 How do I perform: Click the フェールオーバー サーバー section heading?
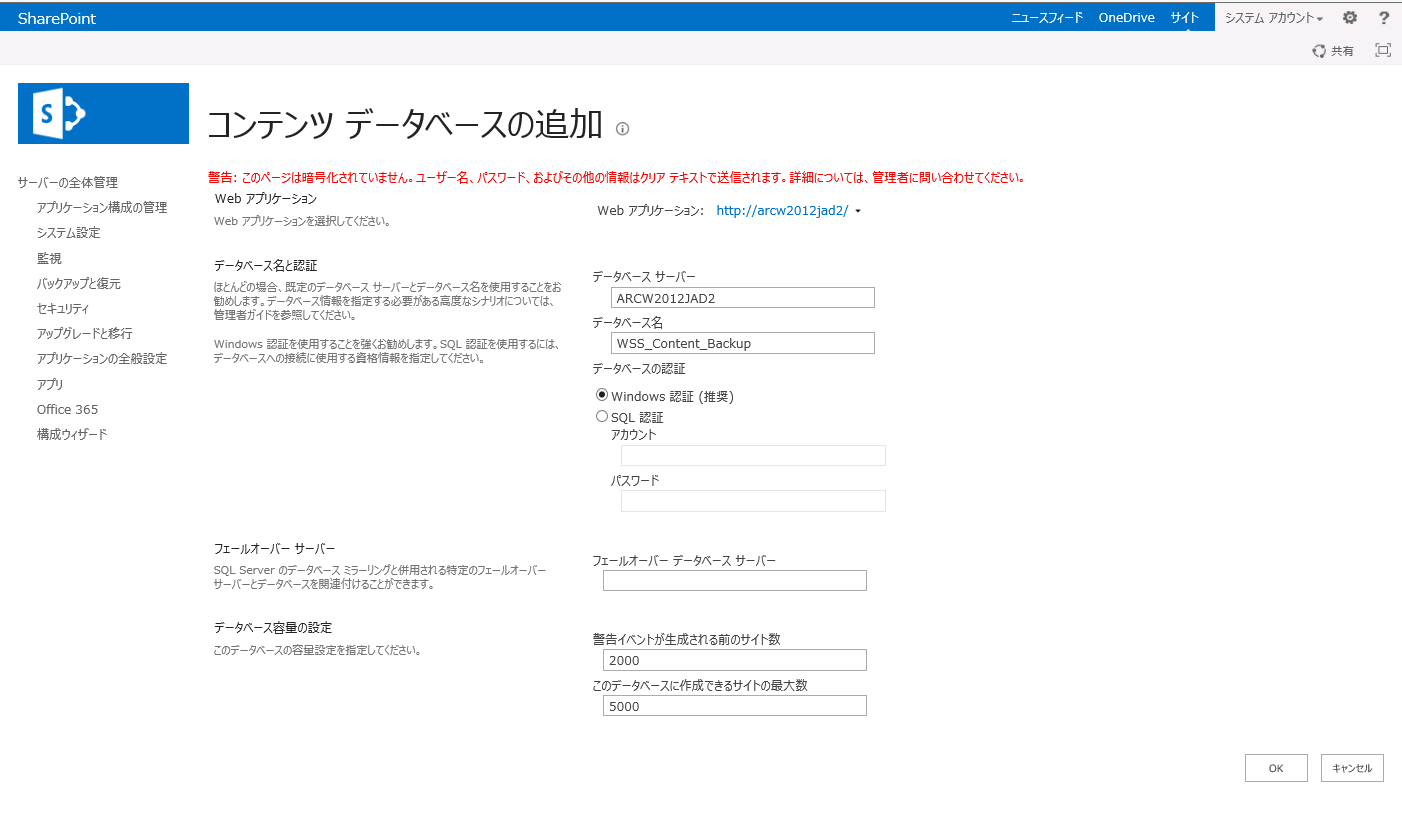(274, 548)
